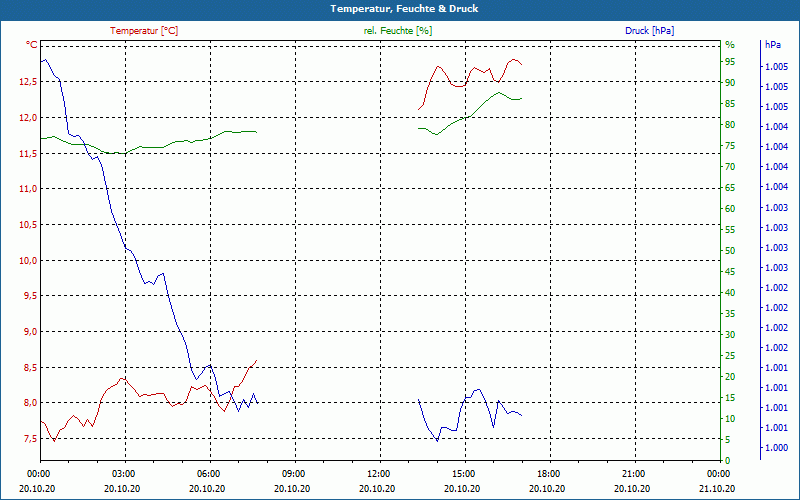
Task: Click '40' on the green humidity axis
Action: (x=730, y=293)
